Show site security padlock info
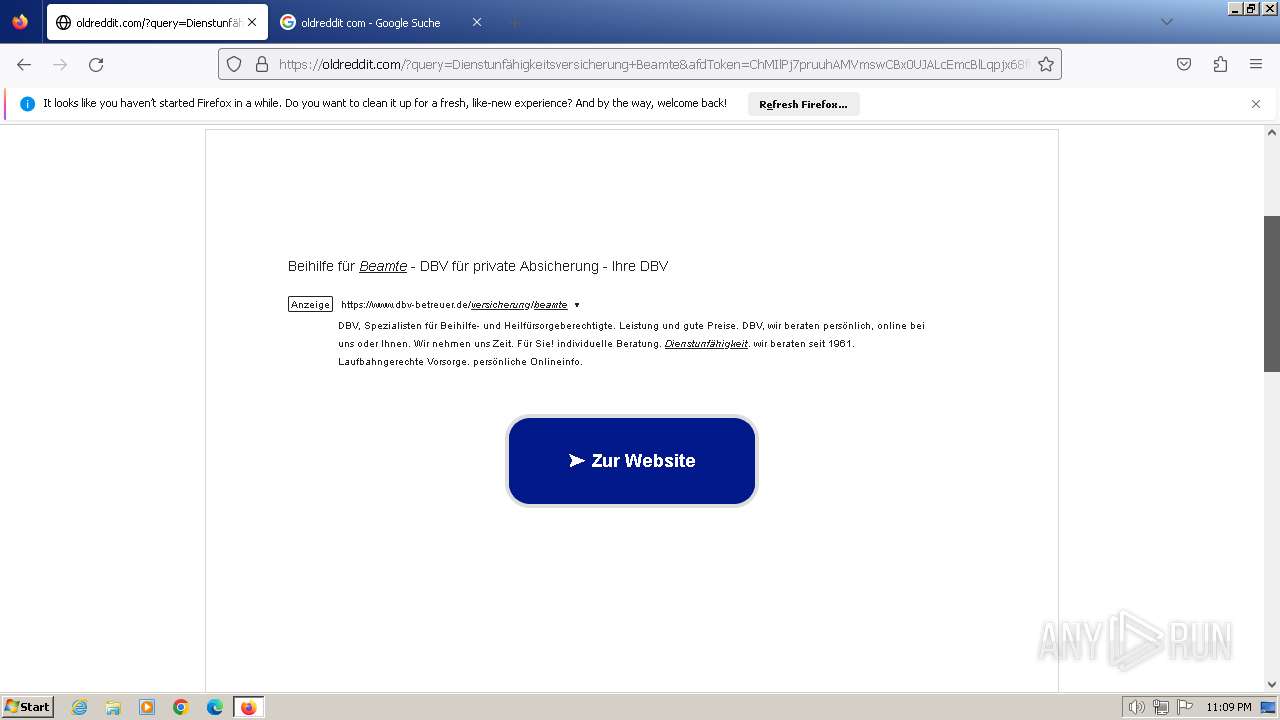 click(262, 64)
